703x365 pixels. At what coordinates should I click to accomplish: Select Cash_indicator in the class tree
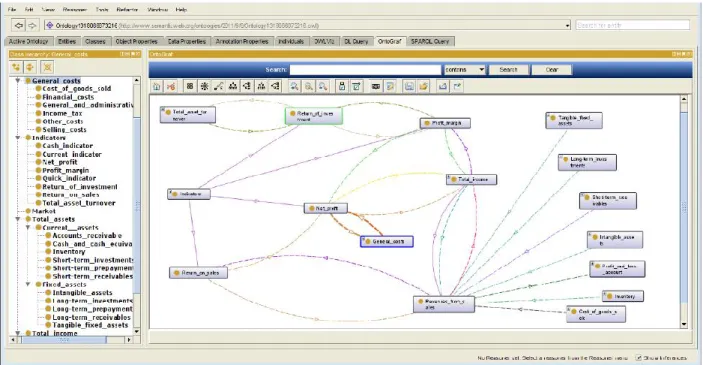(x=67, y=146)
